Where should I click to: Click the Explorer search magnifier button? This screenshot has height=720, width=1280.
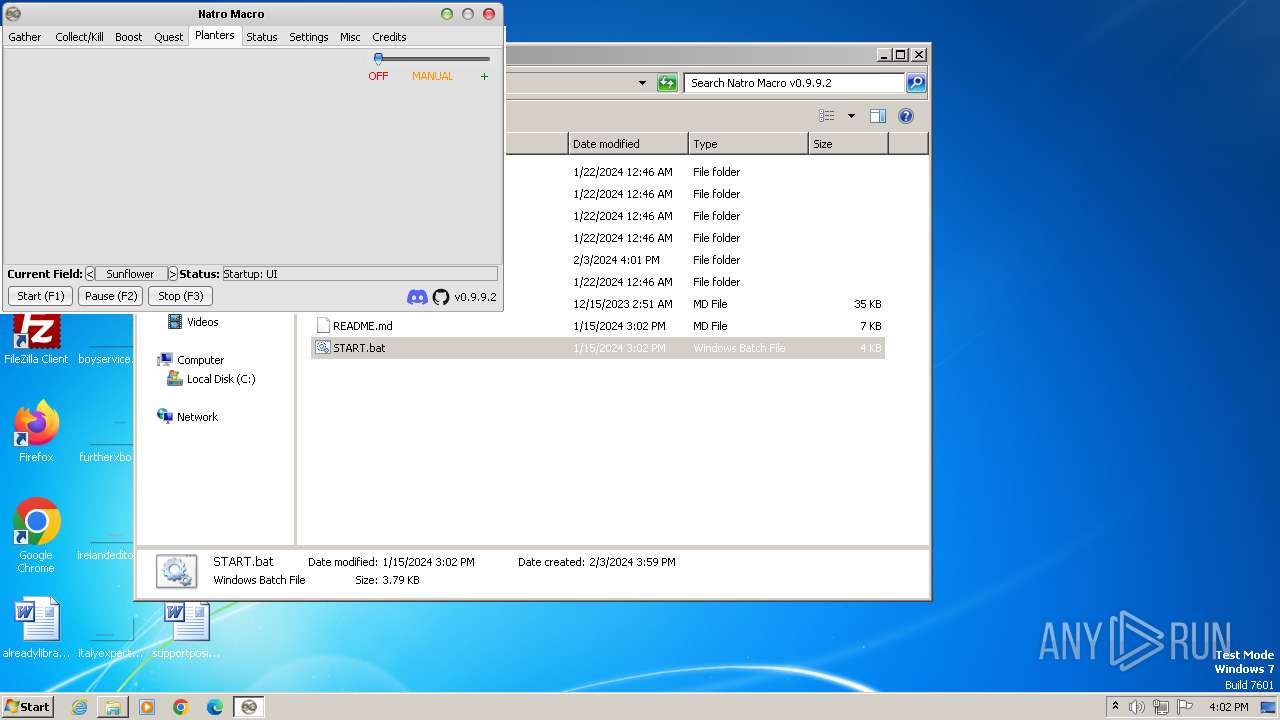pyautogui.click(x=916, y=83)
